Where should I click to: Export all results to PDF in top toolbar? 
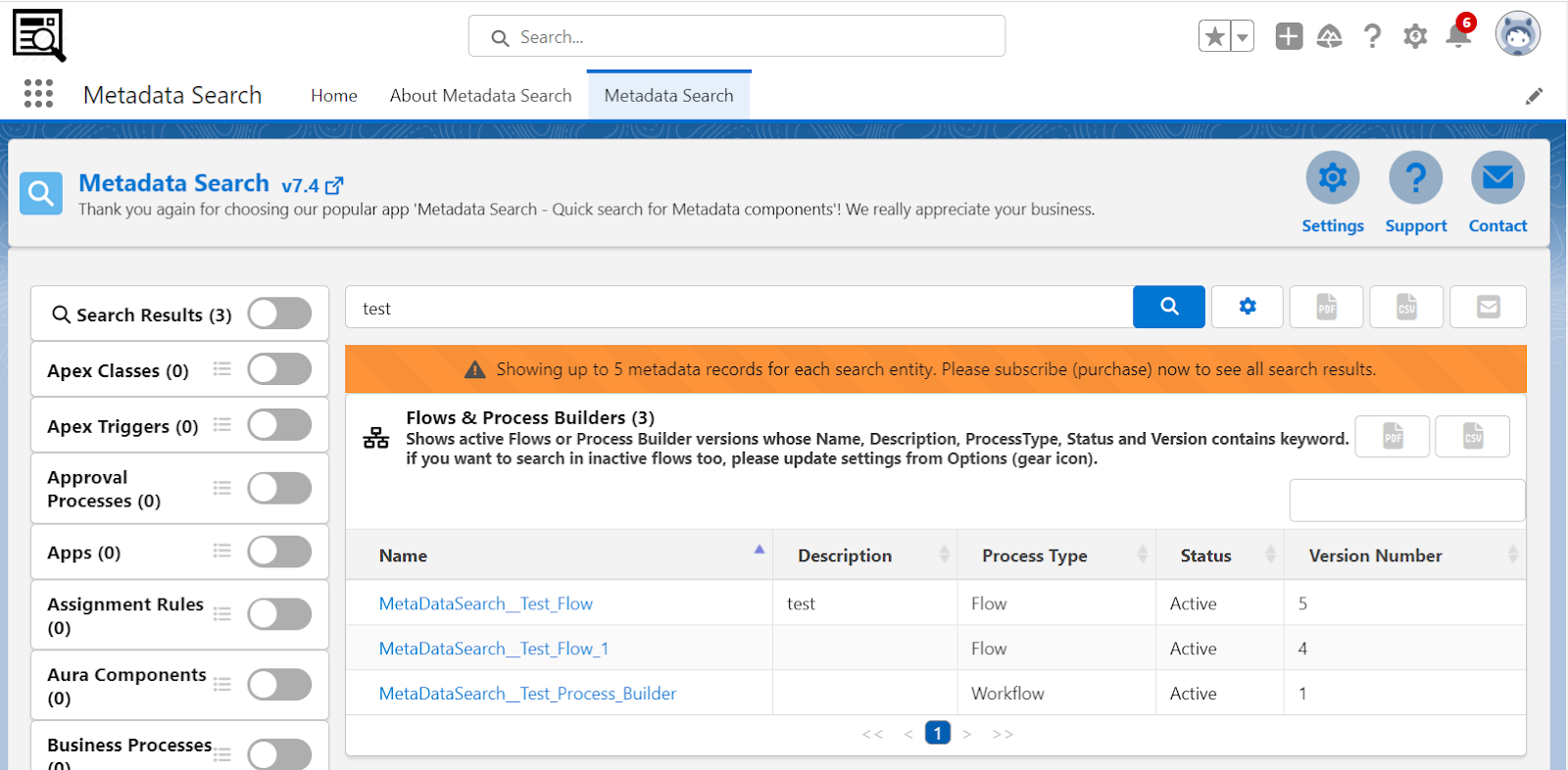click(x=1327, y=307)
